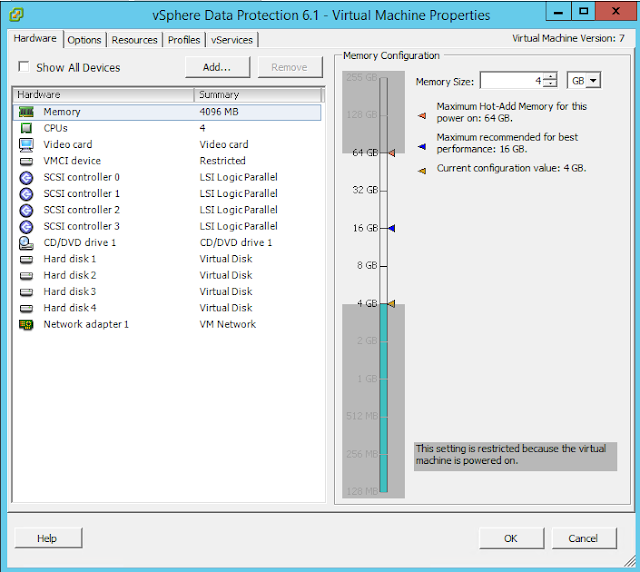Click the VM Network summary value

click(x=228, y=324)
